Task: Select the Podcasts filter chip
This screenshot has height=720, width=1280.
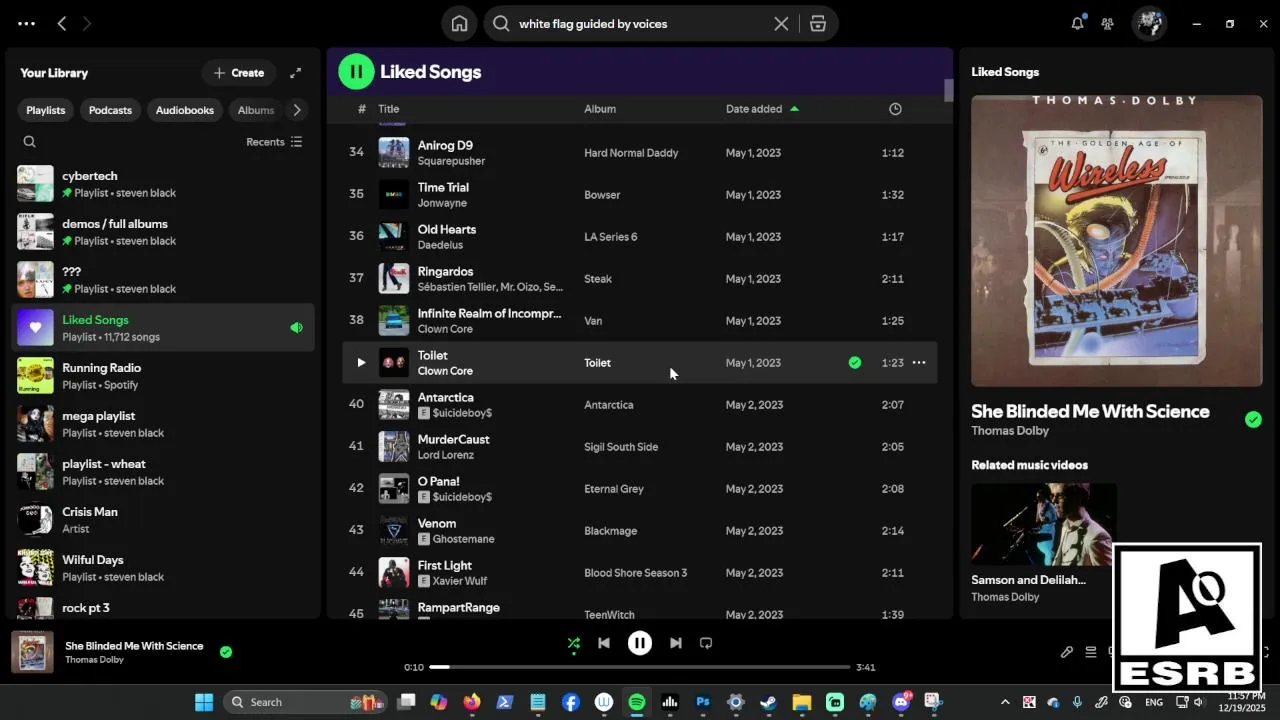Action: [110, 110]
